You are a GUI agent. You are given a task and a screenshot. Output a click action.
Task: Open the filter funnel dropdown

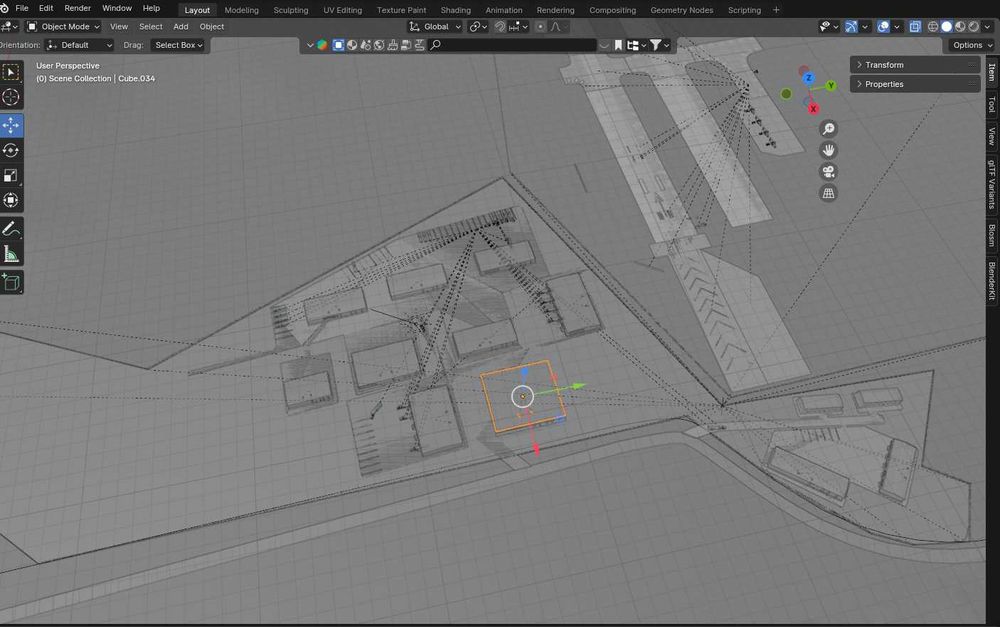(659, 45)
